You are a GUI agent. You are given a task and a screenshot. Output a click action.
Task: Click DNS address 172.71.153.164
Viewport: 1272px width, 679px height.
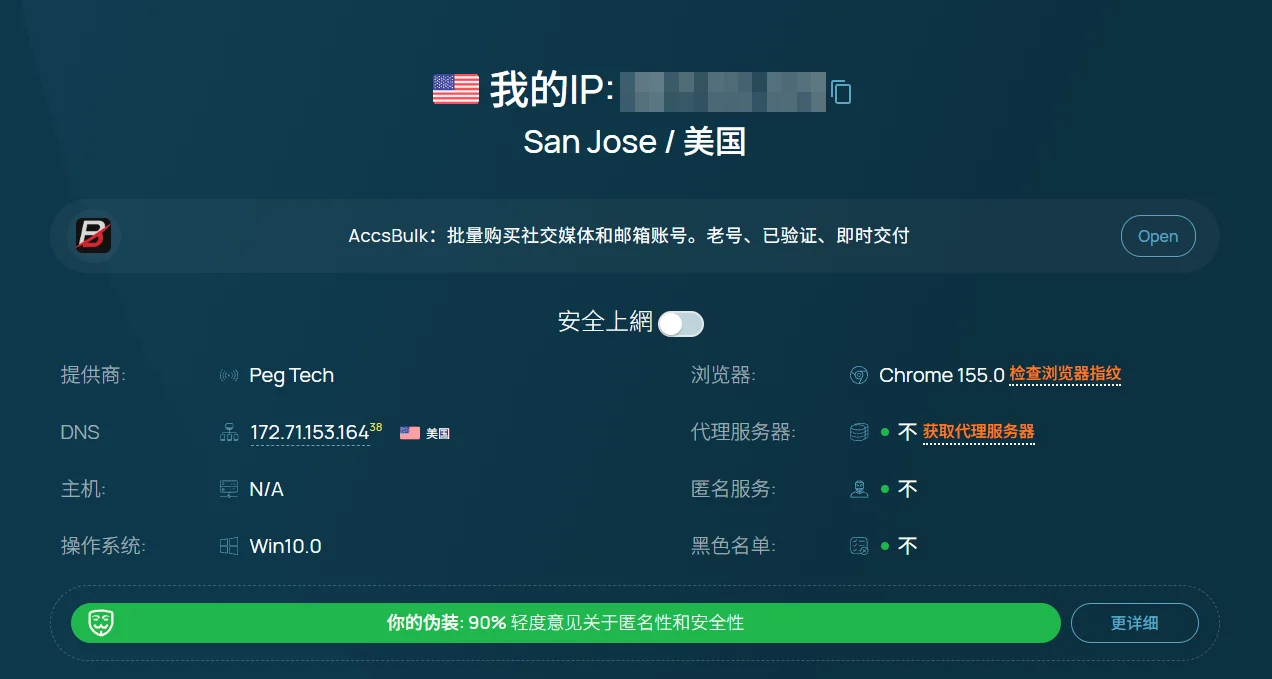point(310,433)
